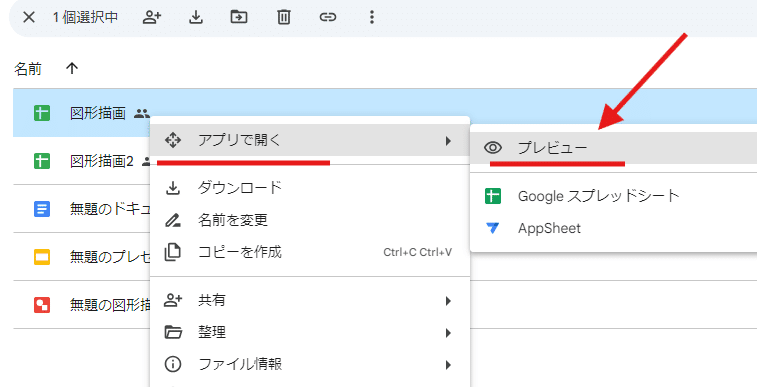Expand the 整理 submenu arrow

coord(449,333)
